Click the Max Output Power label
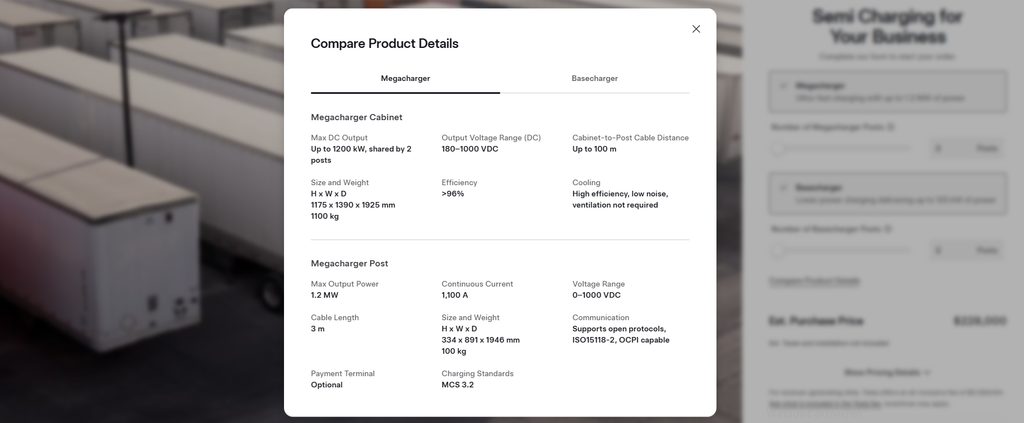This screenshot has height=423, width=1024. (x=345, y=284)
